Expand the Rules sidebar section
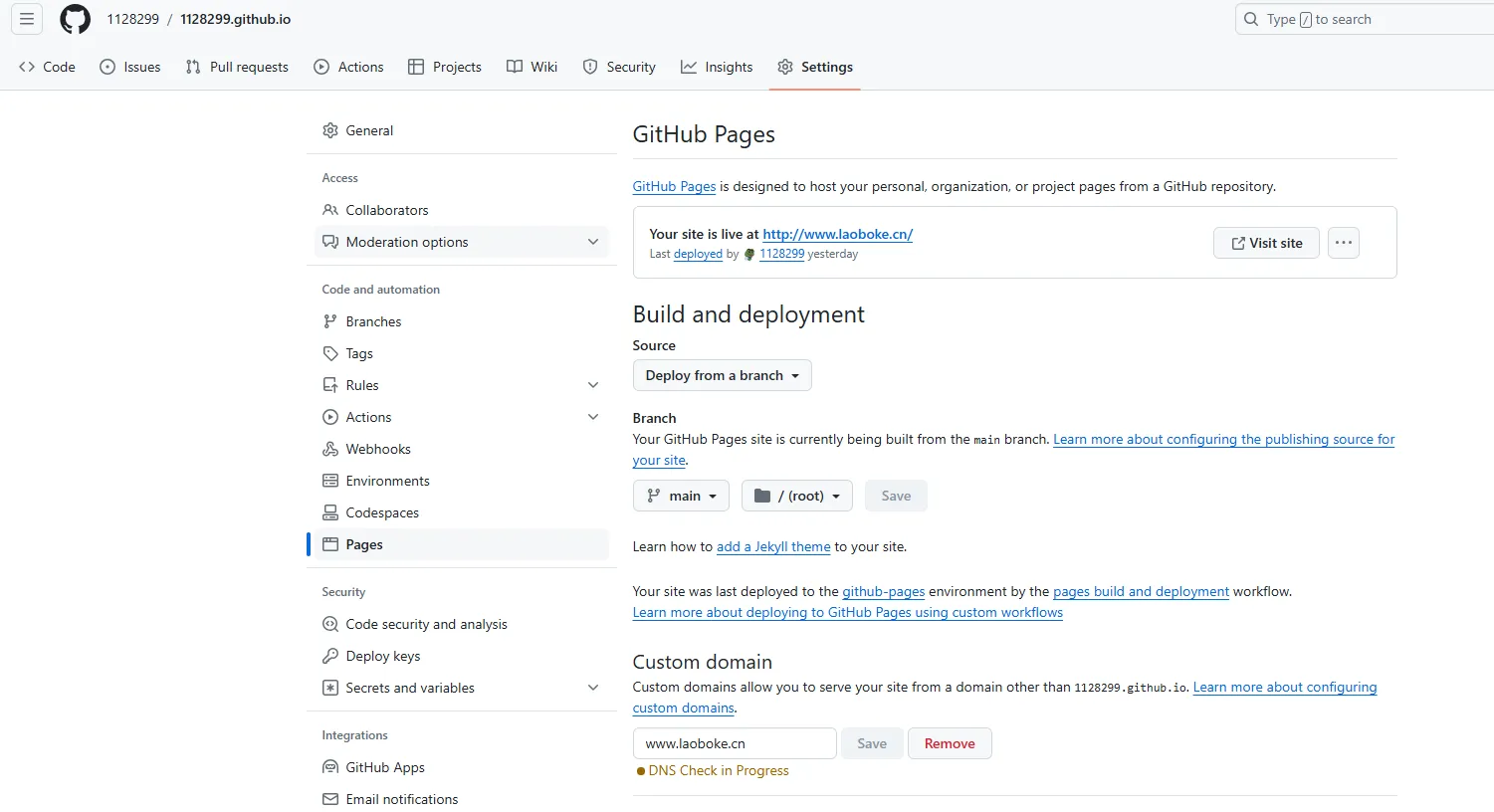Screen dimensions: 1494x812 (x=593, y=385)
